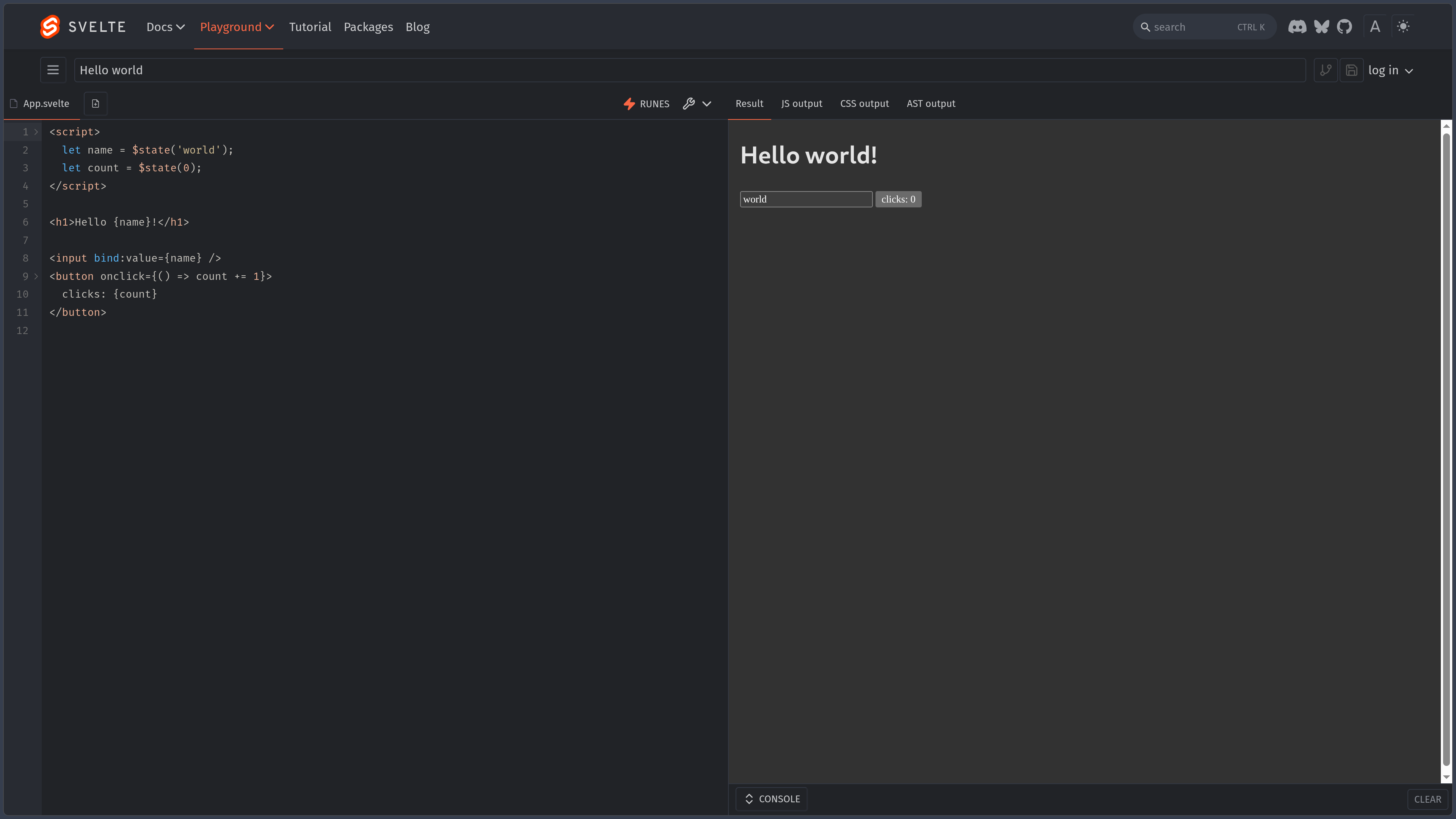
Task: Switch to the Result tab
Action: click(749, 104)
